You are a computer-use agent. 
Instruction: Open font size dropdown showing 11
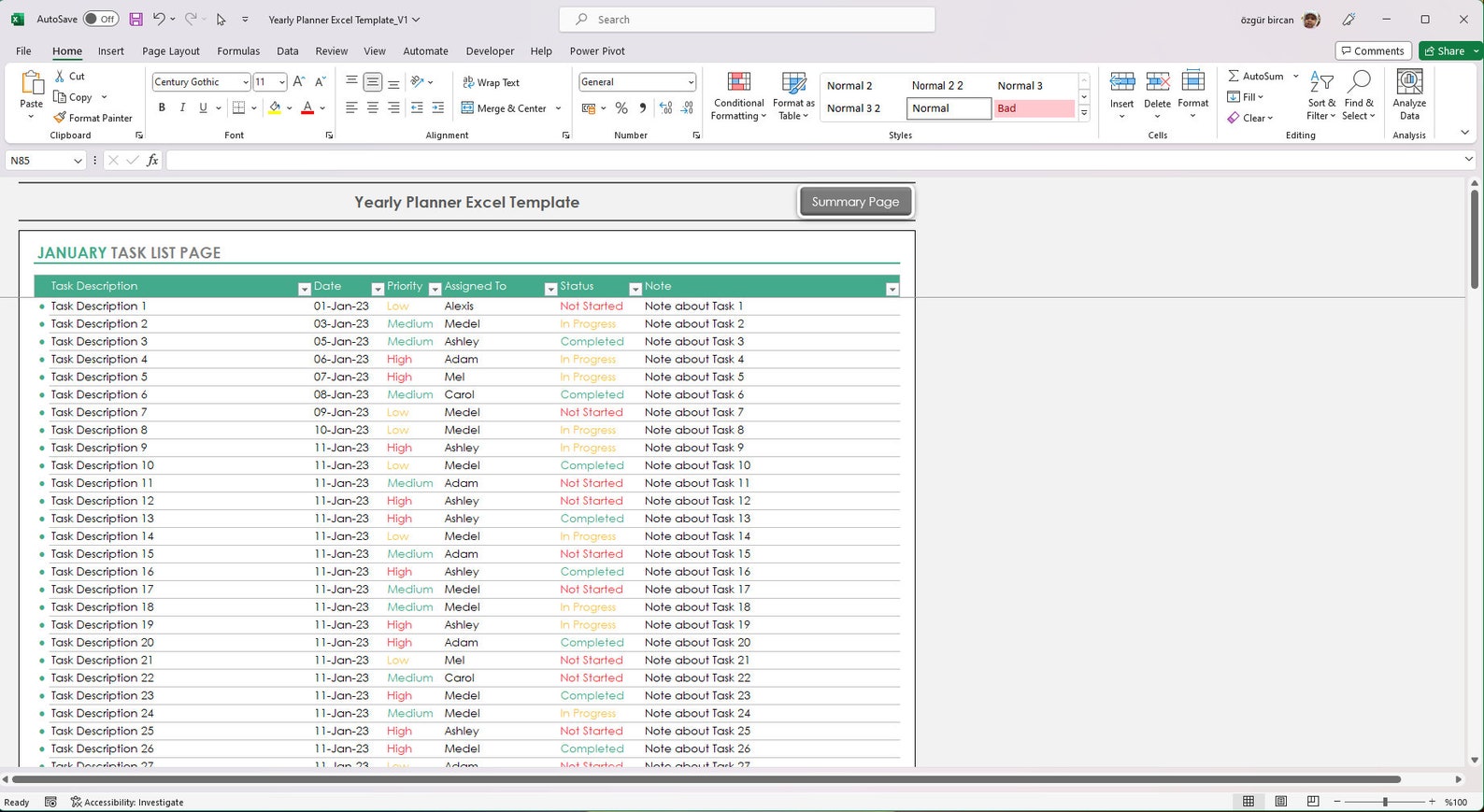[x=281, y=82]
